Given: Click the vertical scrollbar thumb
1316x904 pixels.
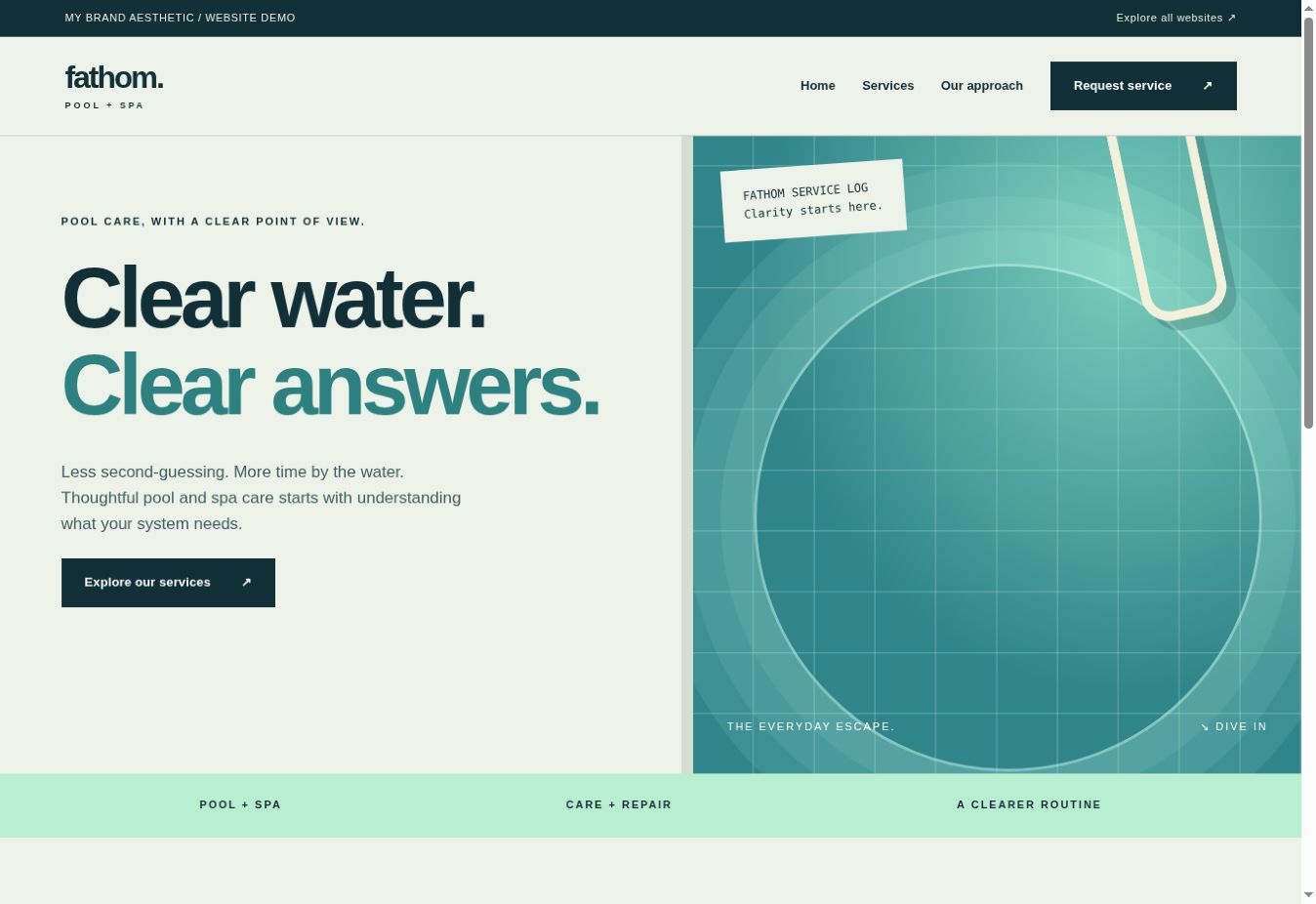Looking at the screenshot, I should tap(1308, 223).
